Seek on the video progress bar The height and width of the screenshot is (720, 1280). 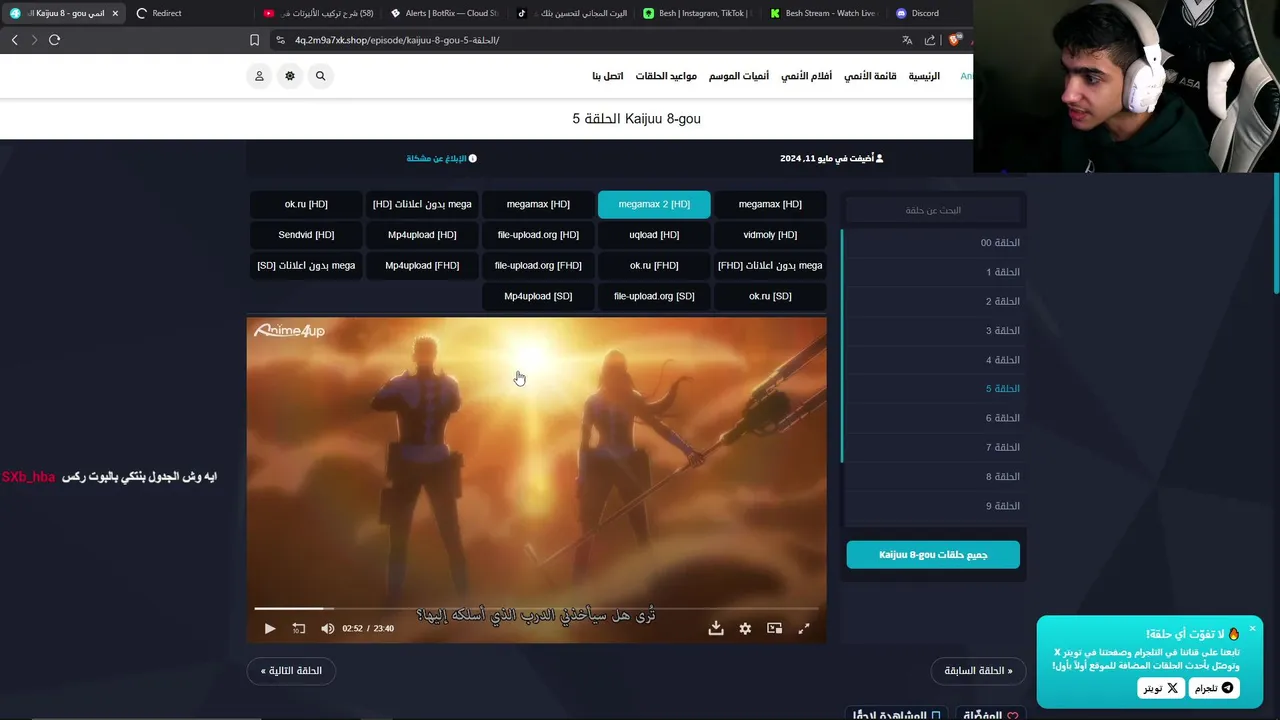point(536,608)
